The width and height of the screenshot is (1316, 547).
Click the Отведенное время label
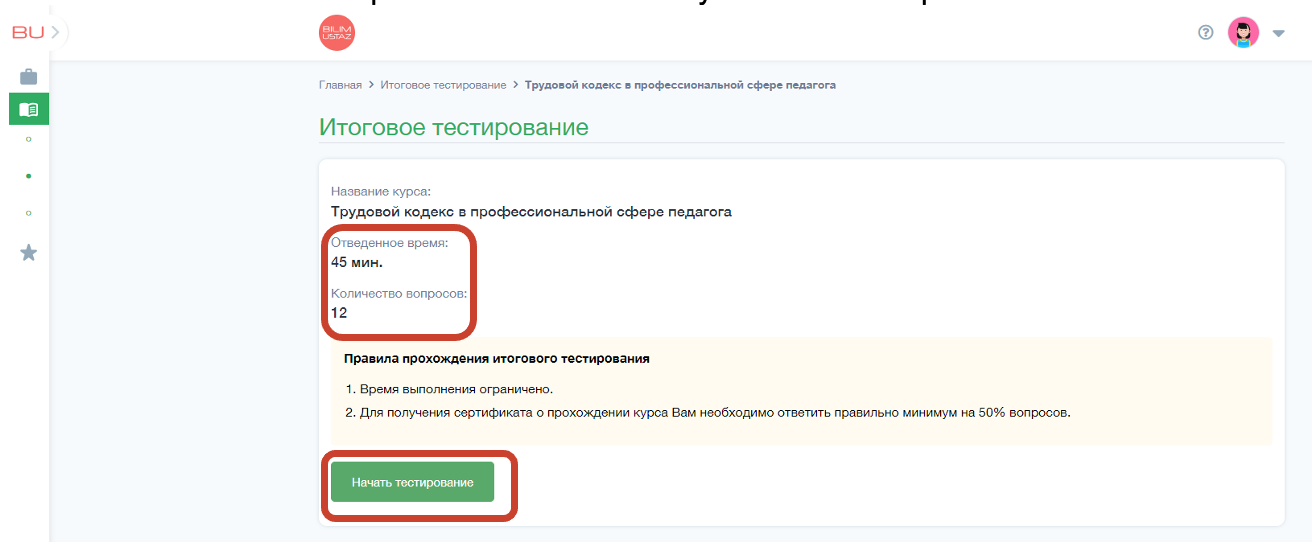pos(390,243)
